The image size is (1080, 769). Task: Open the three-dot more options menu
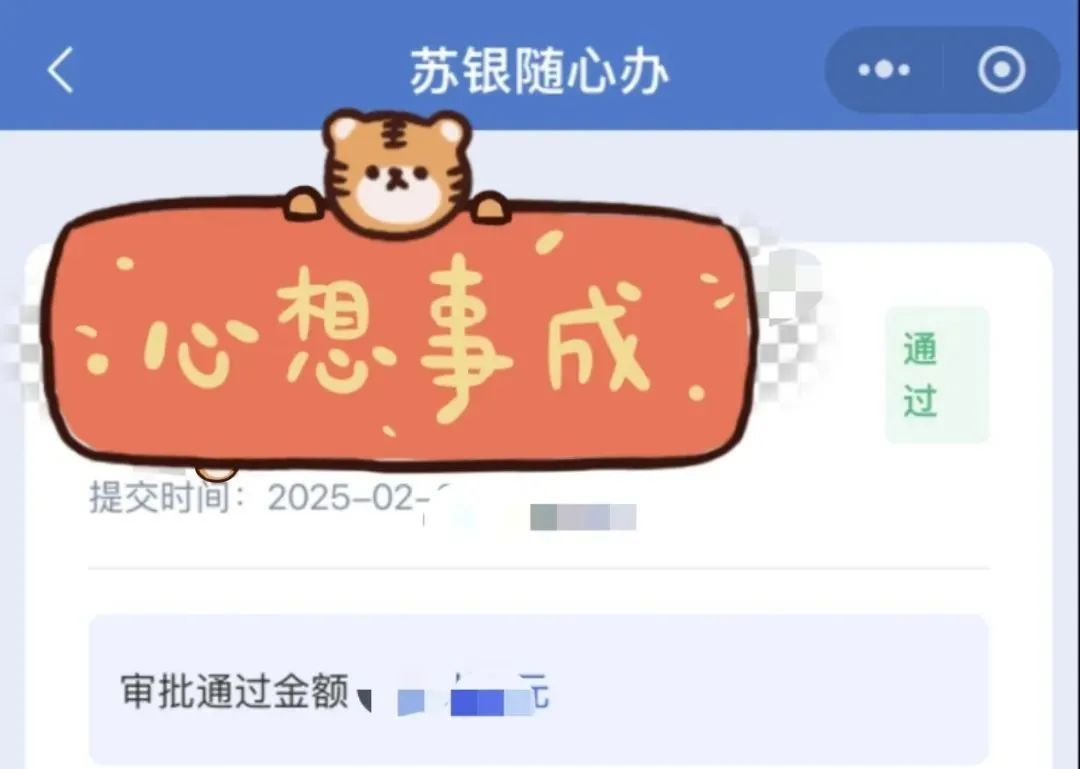pos(884,70)
